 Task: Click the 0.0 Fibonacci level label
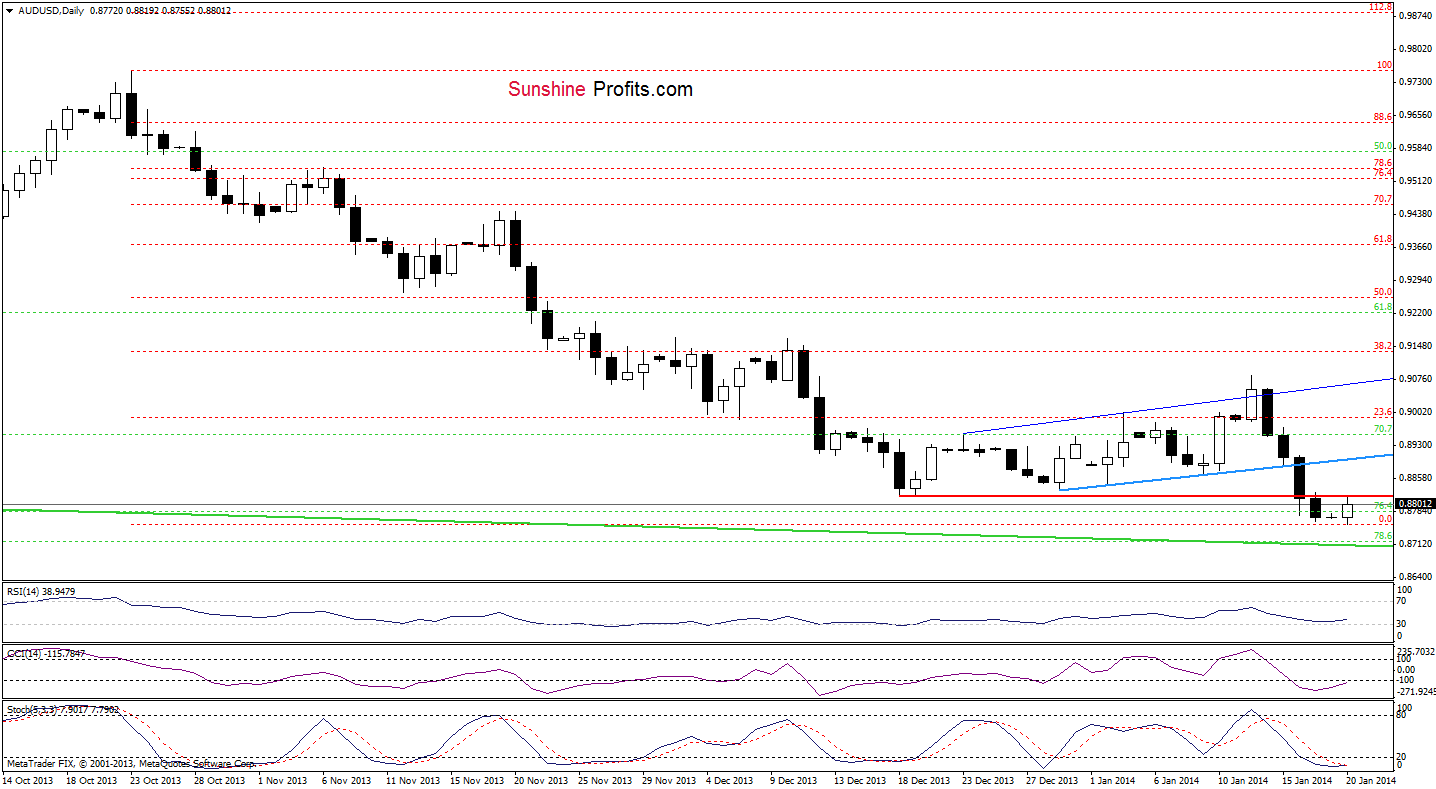tap(1385, 519)
